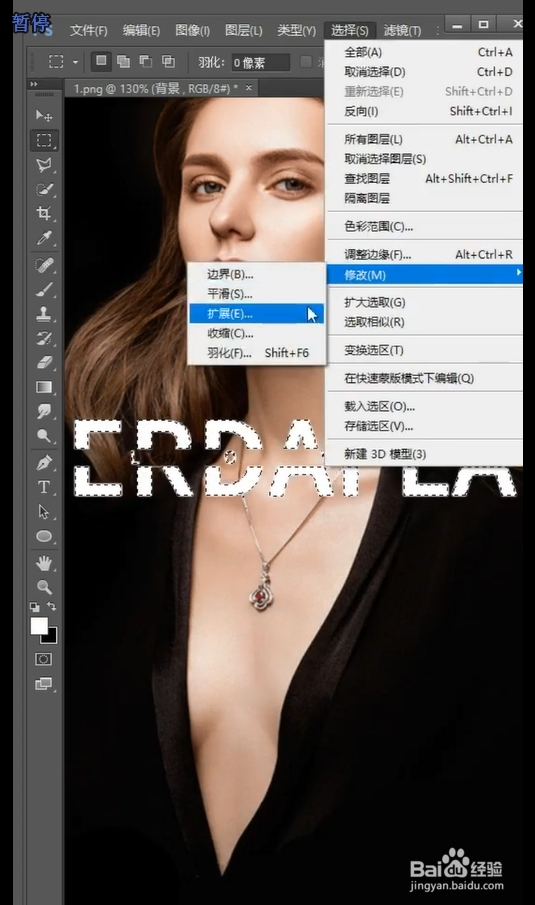Expand the toolbox double-arrow collapse control

point(34,84)
